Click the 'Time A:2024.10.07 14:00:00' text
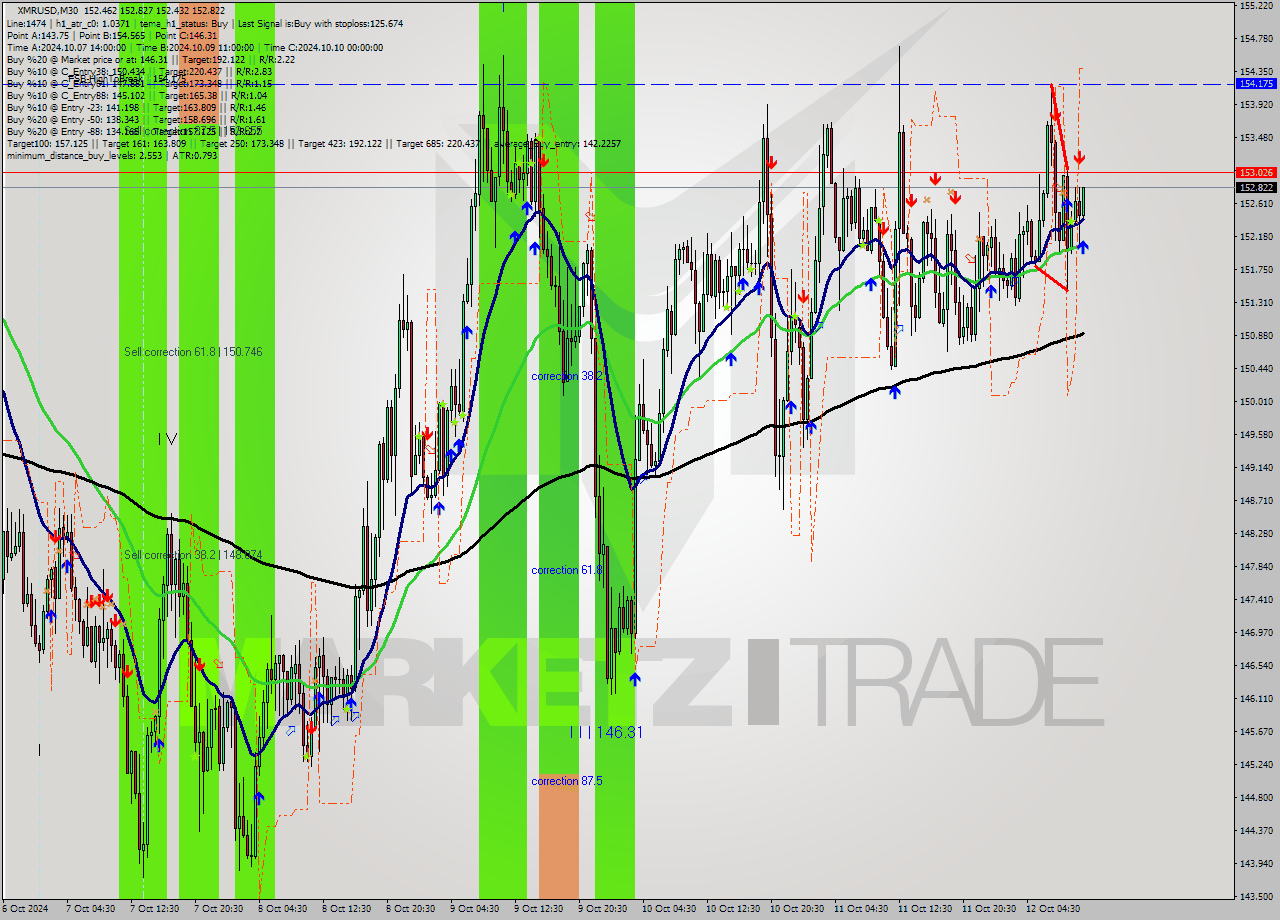This screenshot has height=920, width=1280. click(x=66, y=47)
